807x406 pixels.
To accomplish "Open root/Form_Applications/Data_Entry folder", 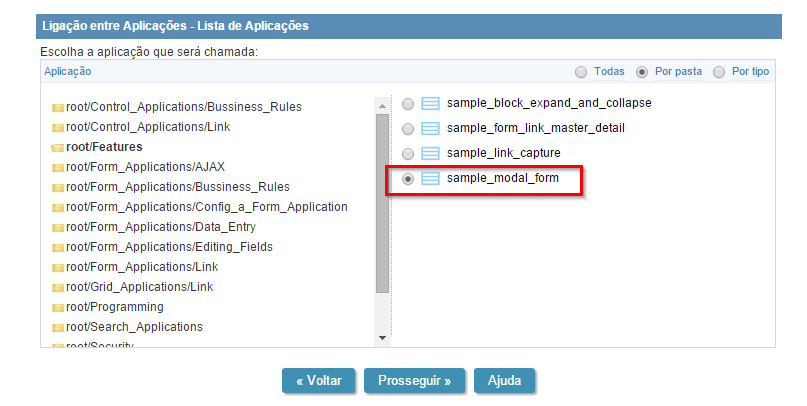I will coord(154,227).
